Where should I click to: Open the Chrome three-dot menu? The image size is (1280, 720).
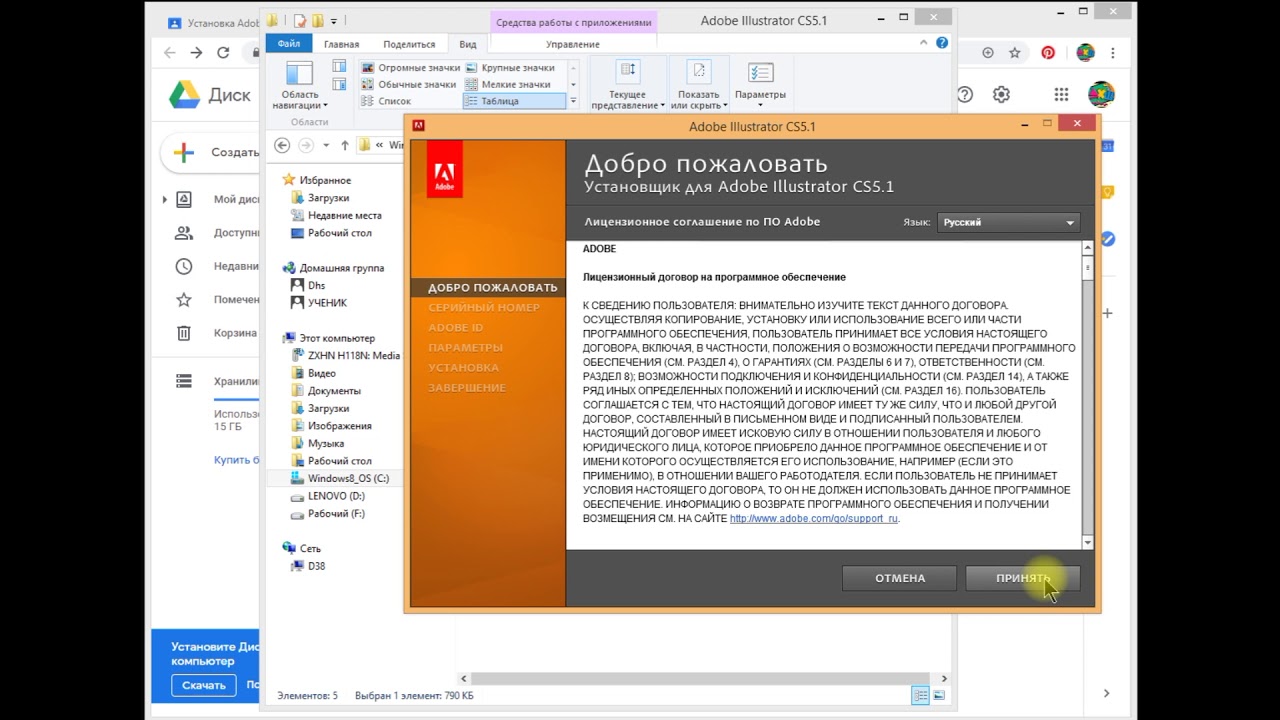[x=1113, y=53]
